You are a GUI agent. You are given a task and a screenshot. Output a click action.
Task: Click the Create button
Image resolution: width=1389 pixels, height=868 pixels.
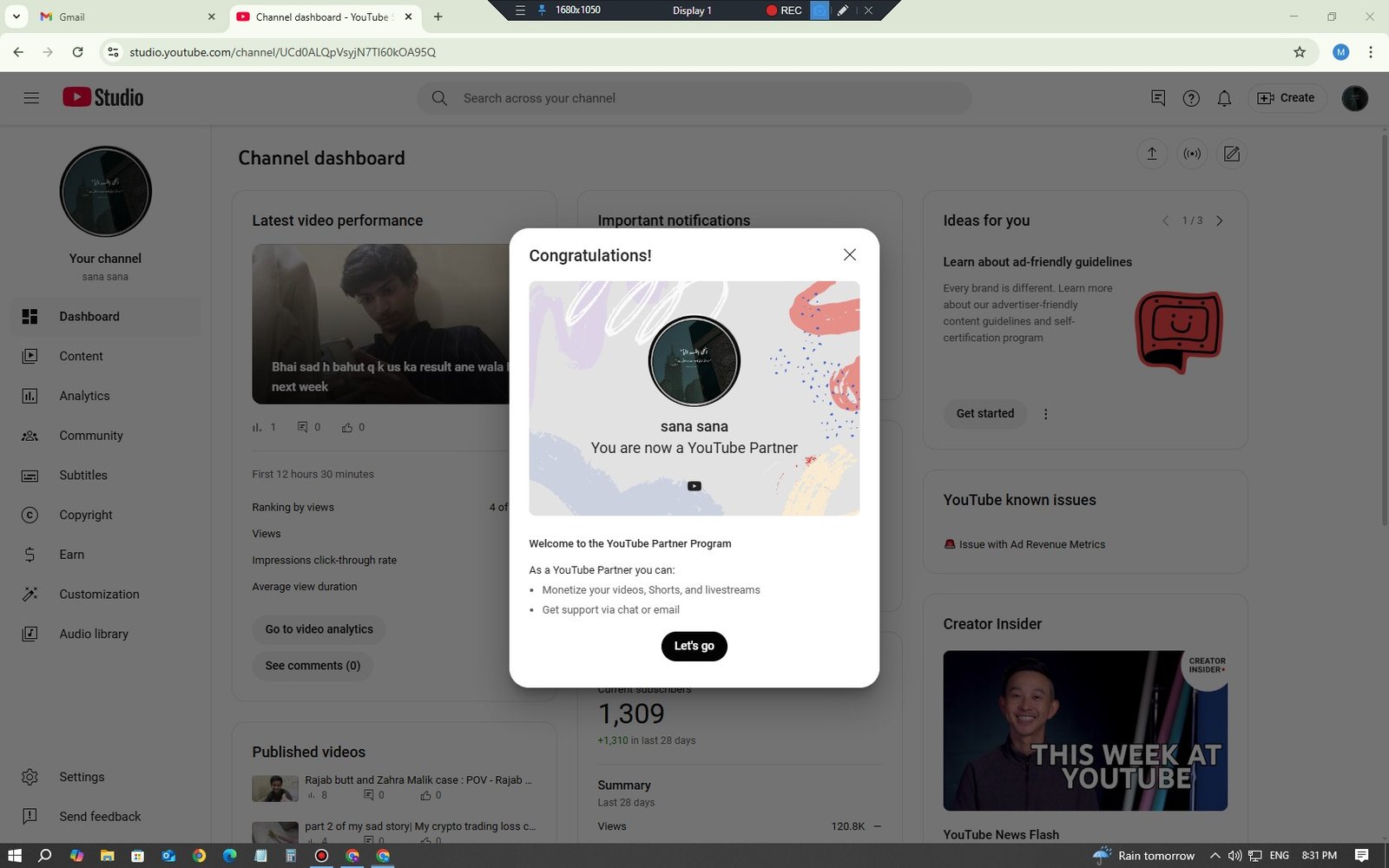click(x=1287, y=98)
